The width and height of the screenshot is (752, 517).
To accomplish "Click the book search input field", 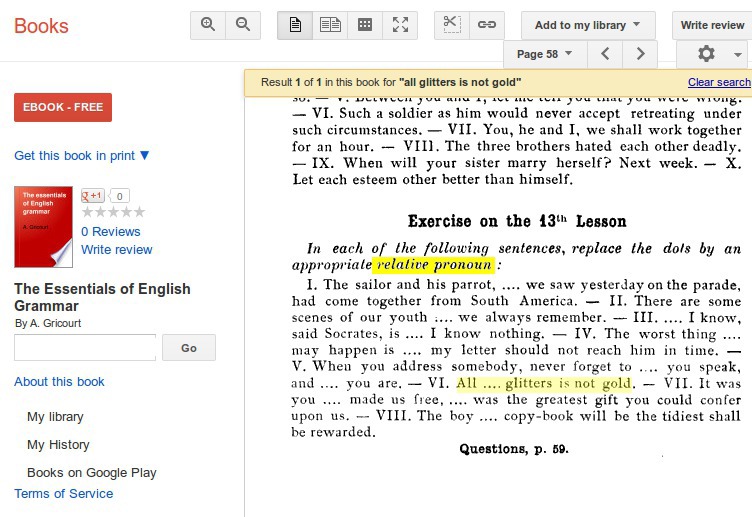I will point(85,347).
